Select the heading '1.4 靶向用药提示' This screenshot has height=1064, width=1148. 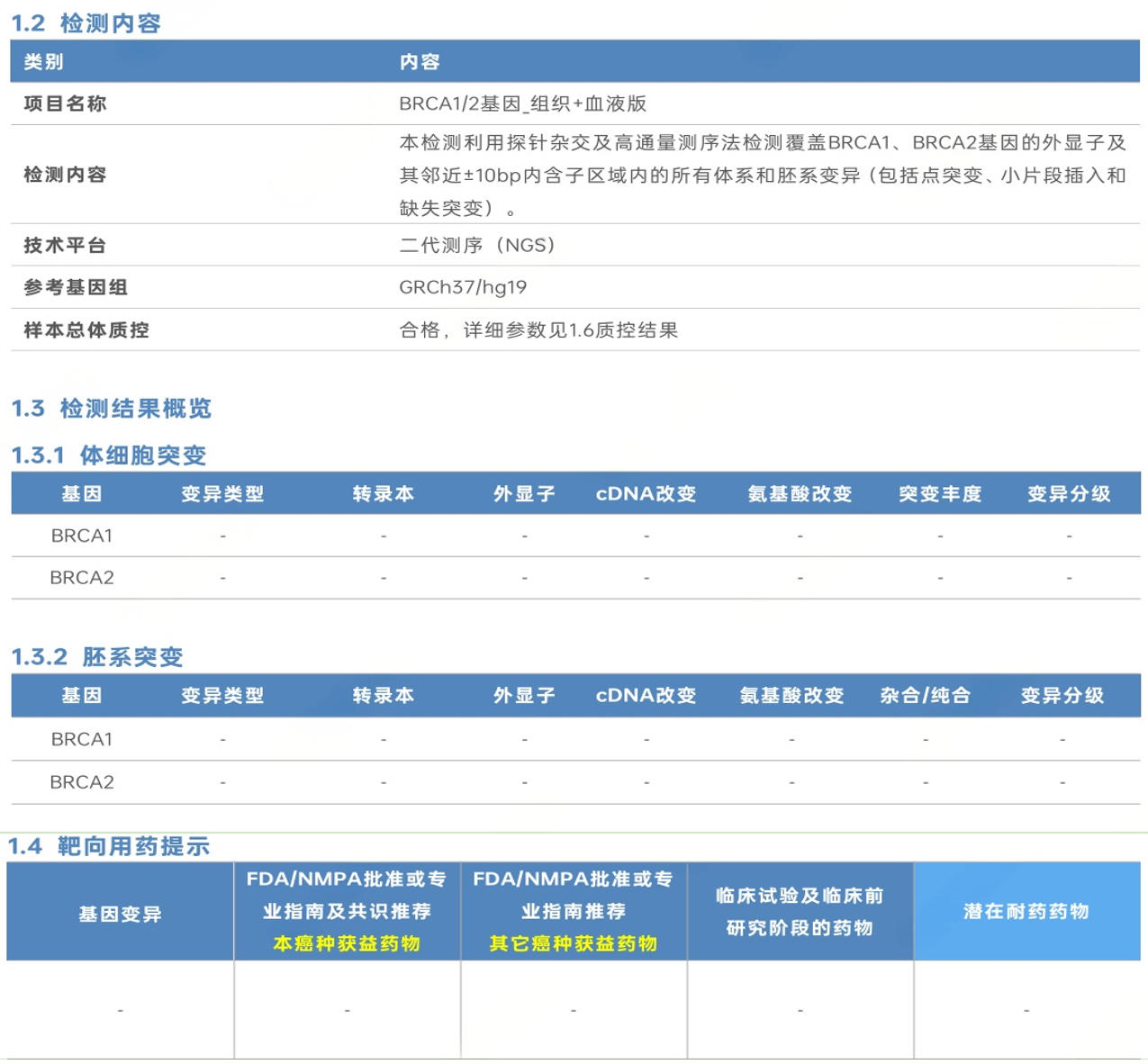point(109,847)
